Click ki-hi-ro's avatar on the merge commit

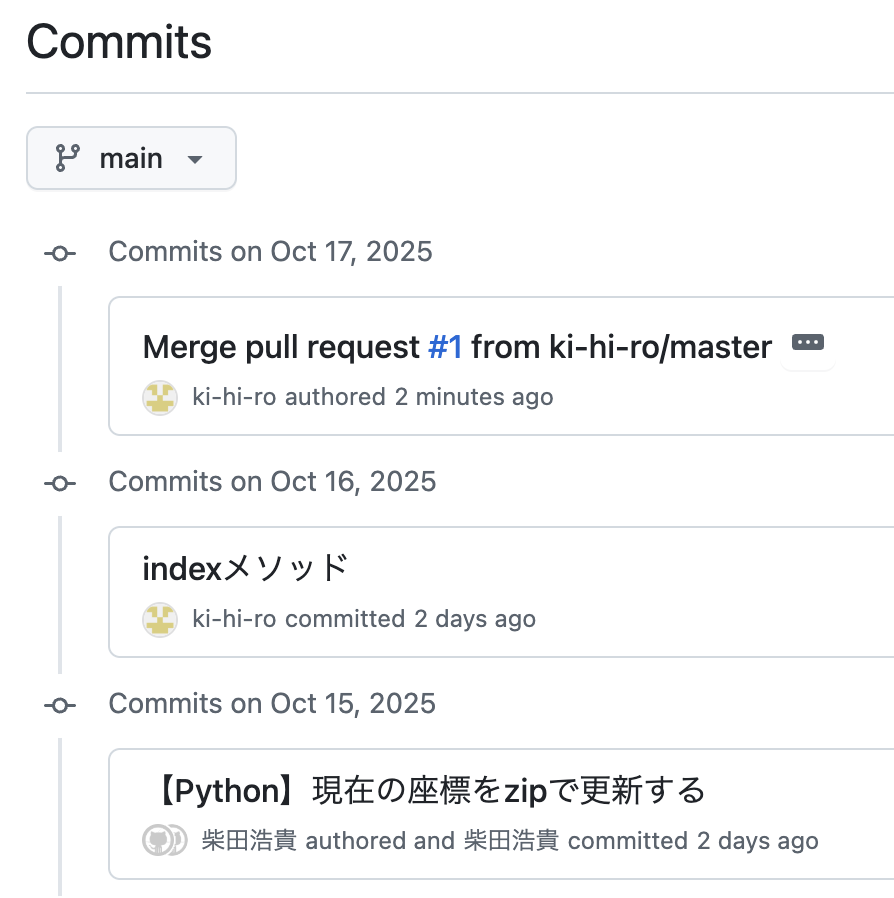tap(160, 397)
